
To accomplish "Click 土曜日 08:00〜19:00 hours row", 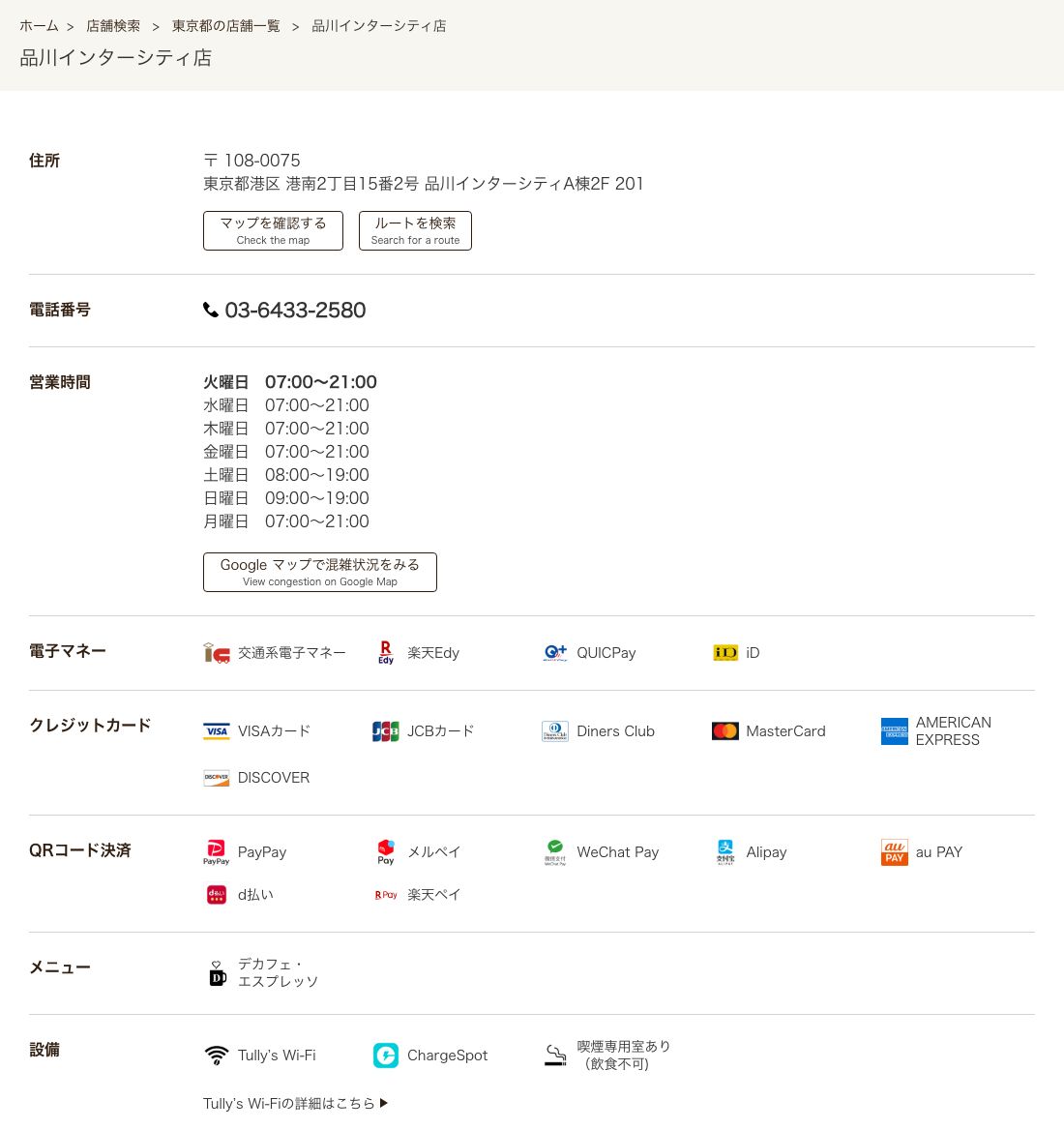I will tap(286, 475).
